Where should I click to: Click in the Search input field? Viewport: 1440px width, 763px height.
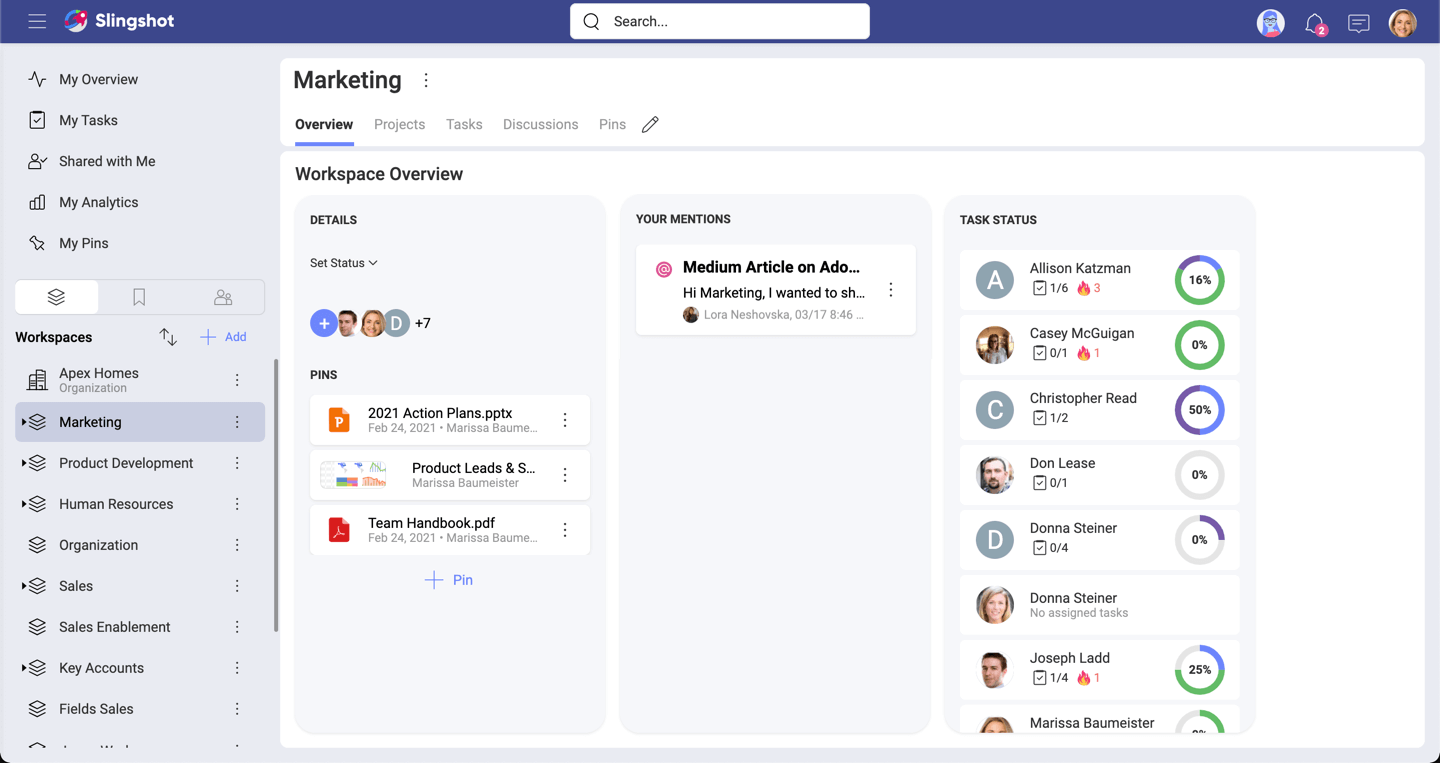(730, 21)
